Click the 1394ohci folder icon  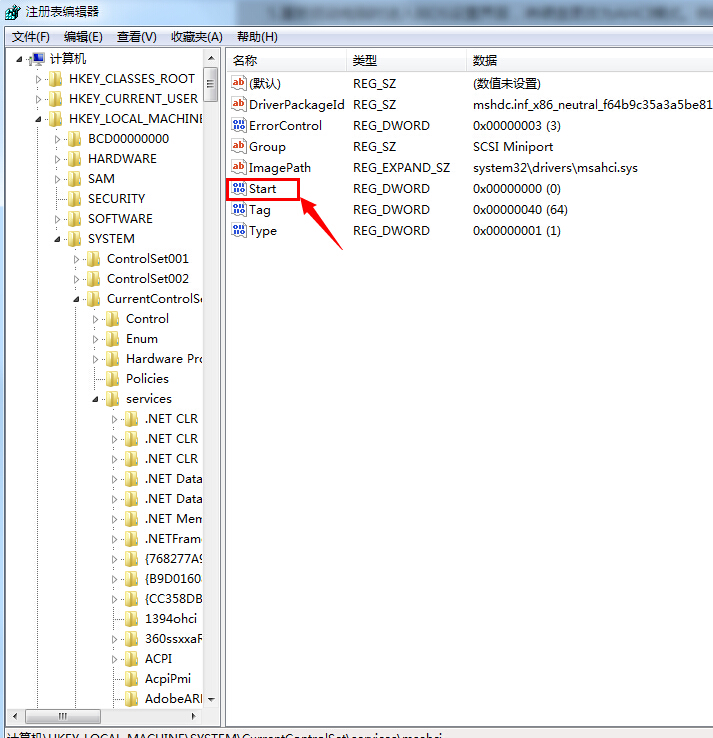click(x=131, y=618)
